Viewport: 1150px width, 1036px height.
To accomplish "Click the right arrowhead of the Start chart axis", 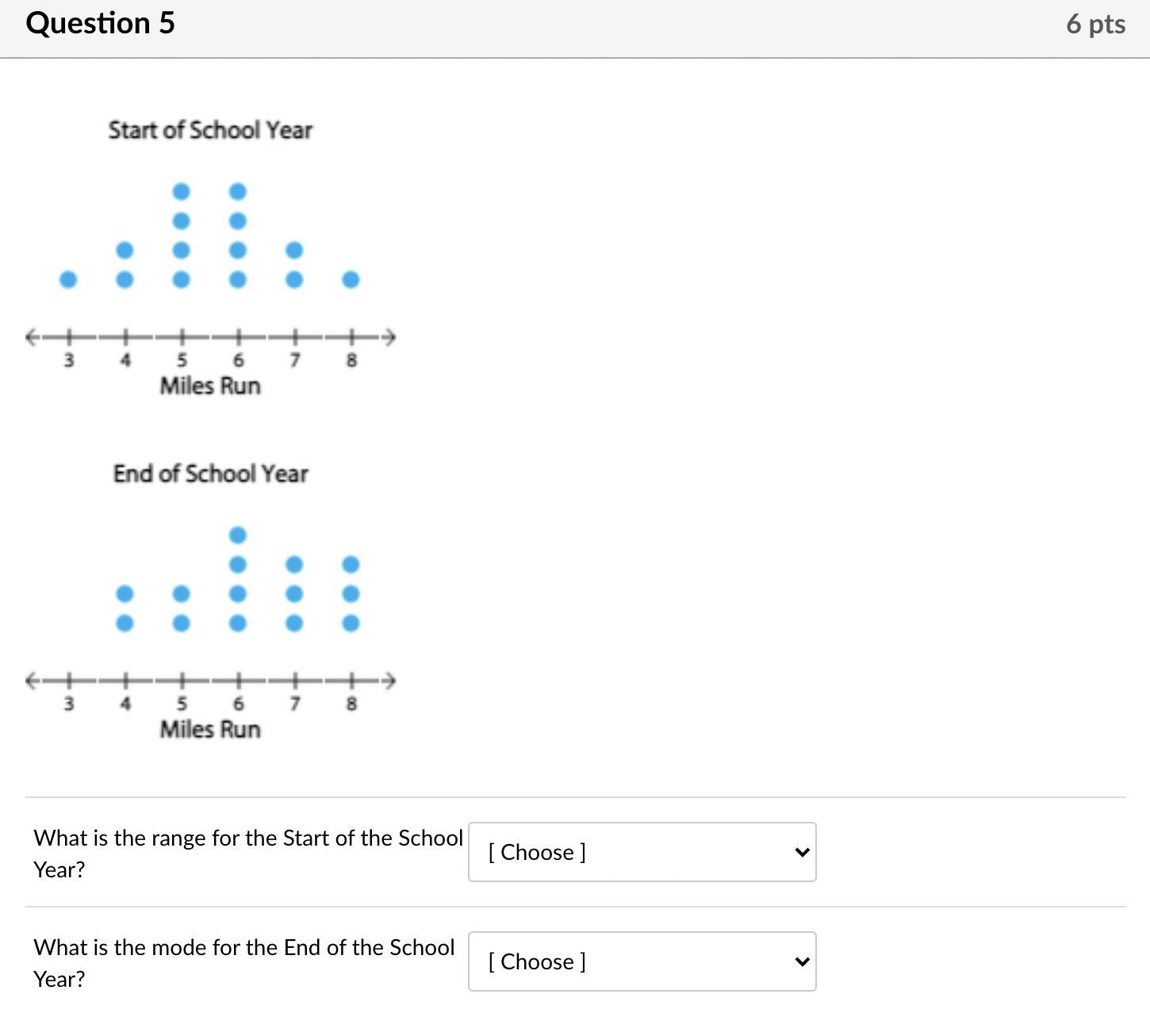I will pos(389,337).
